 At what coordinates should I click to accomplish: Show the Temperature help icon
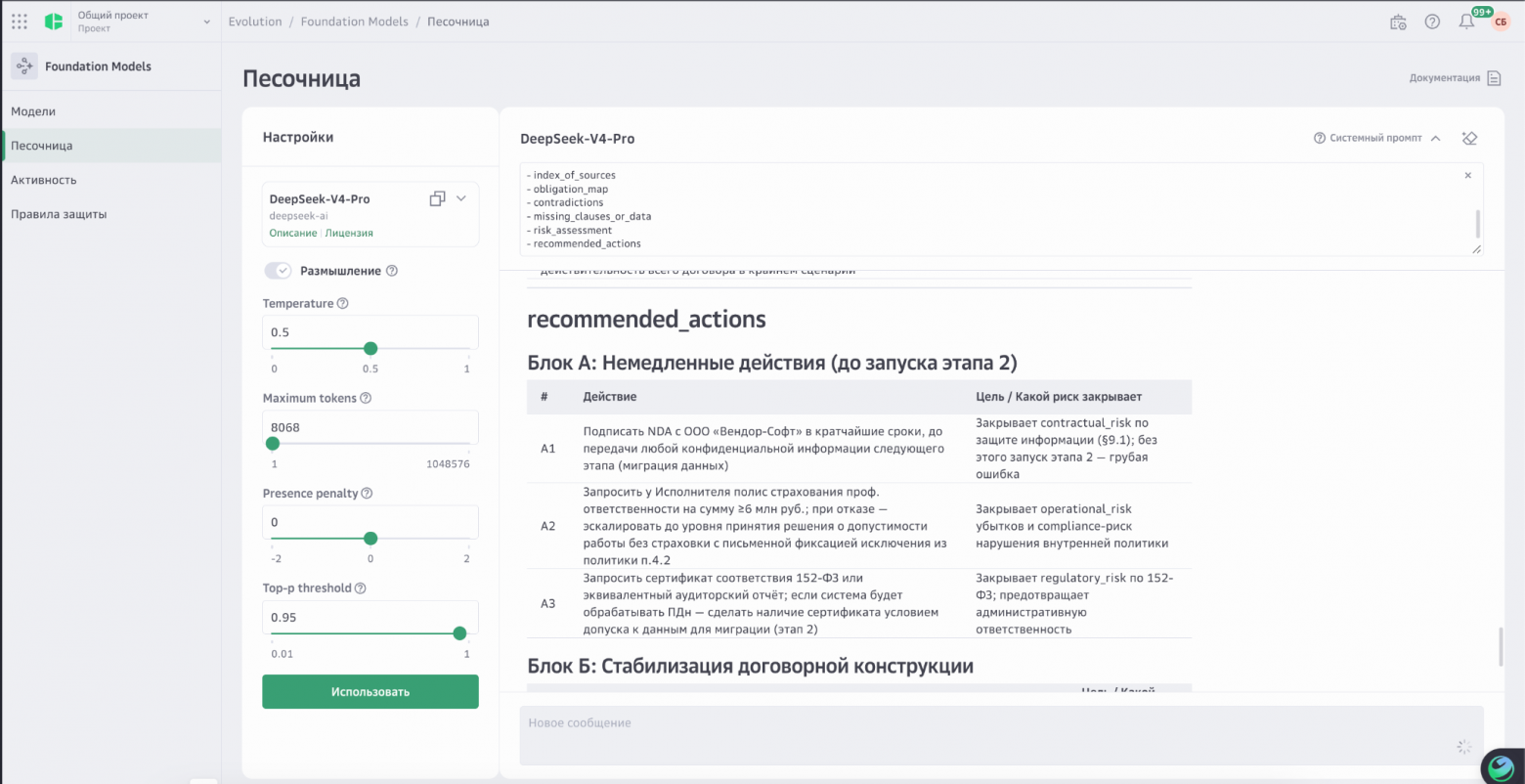click(342, 303)
